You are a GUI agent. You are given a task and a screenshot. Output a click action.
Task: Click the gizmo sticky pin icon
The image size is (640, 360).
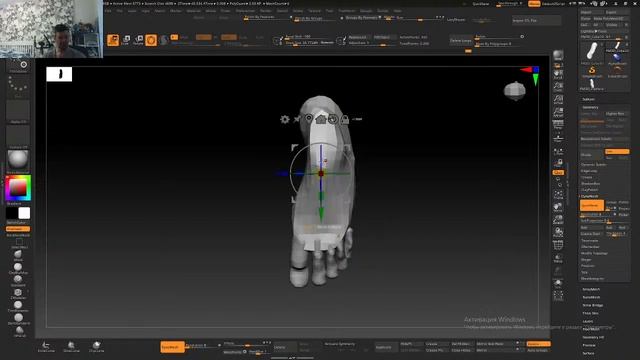click(297, 119)
